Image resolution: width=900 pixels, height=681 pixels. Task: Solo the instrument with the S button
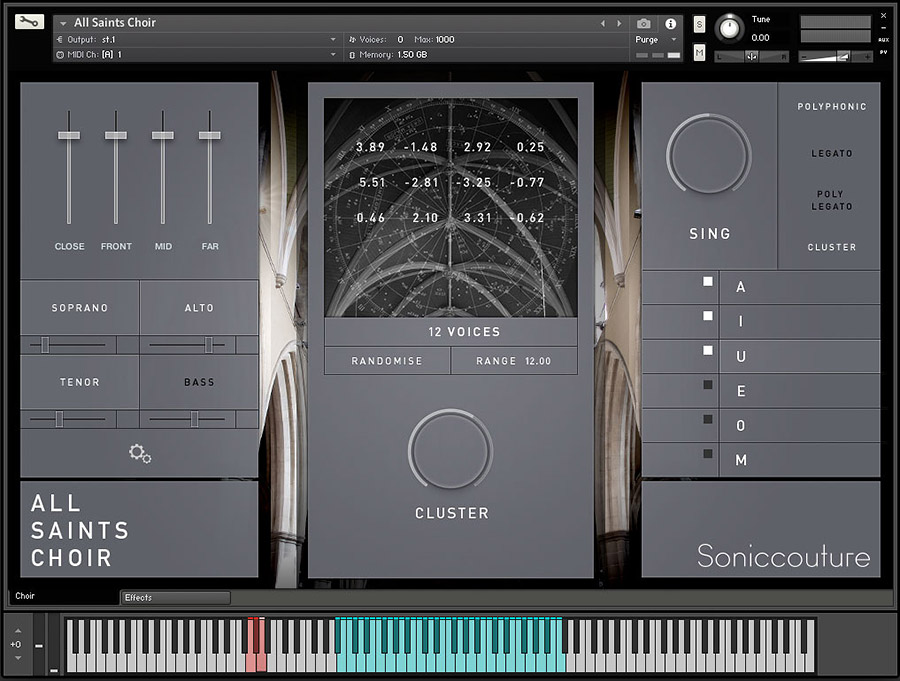click(699, 24)
